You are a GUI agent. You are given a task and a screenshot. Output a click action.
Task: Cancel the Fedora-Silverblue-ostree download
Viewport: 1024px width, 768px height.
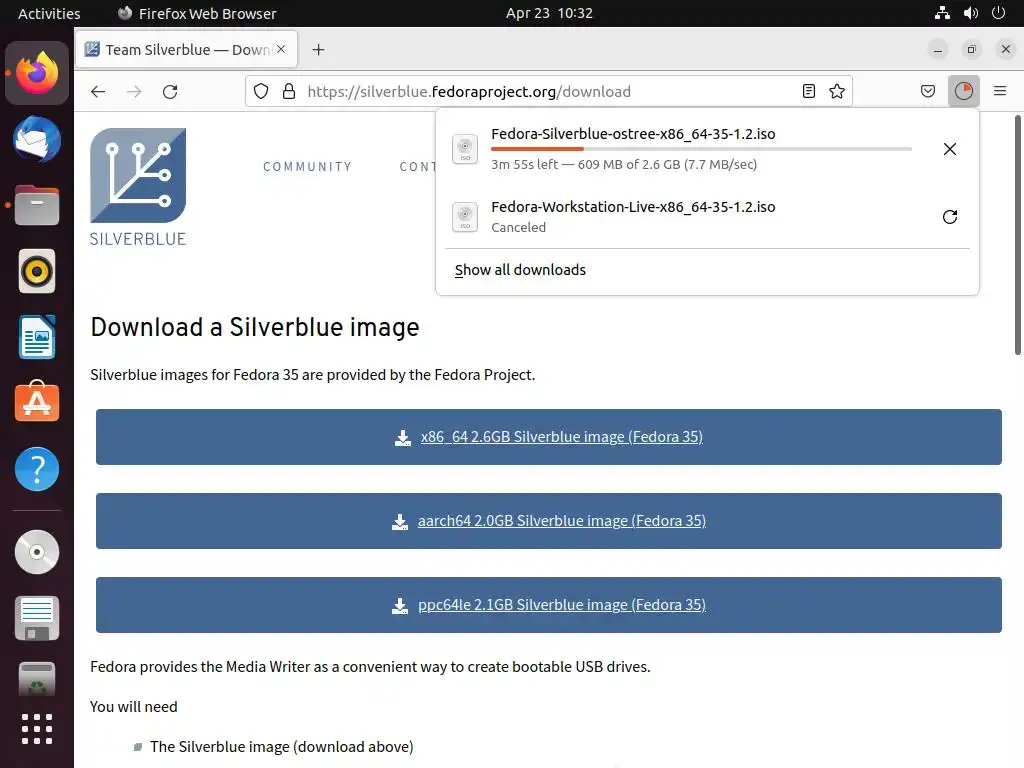coord(950,149)
